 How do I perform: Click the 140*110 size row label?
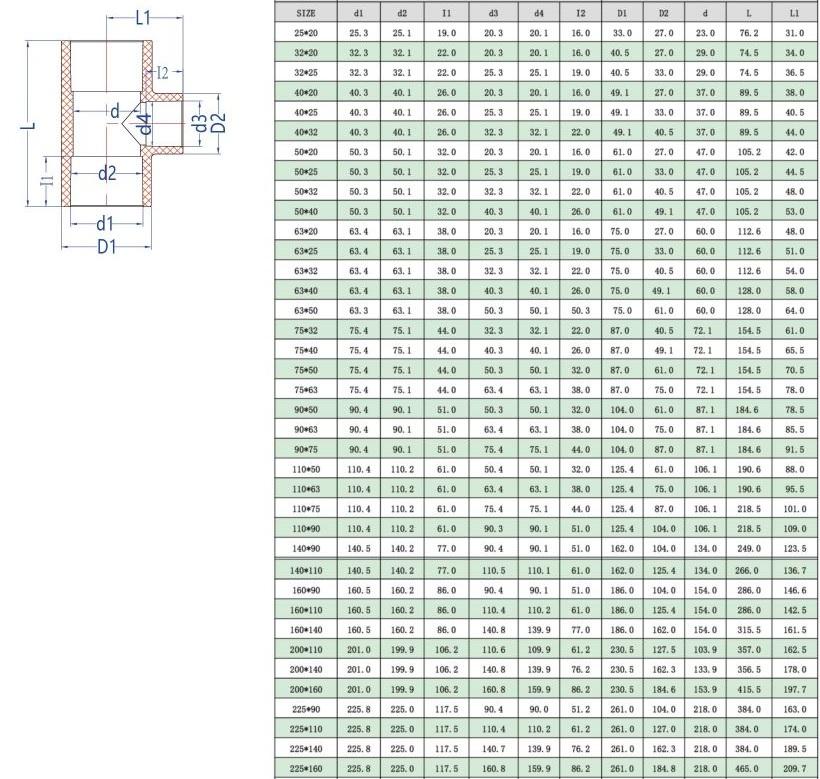click(307, 568)
